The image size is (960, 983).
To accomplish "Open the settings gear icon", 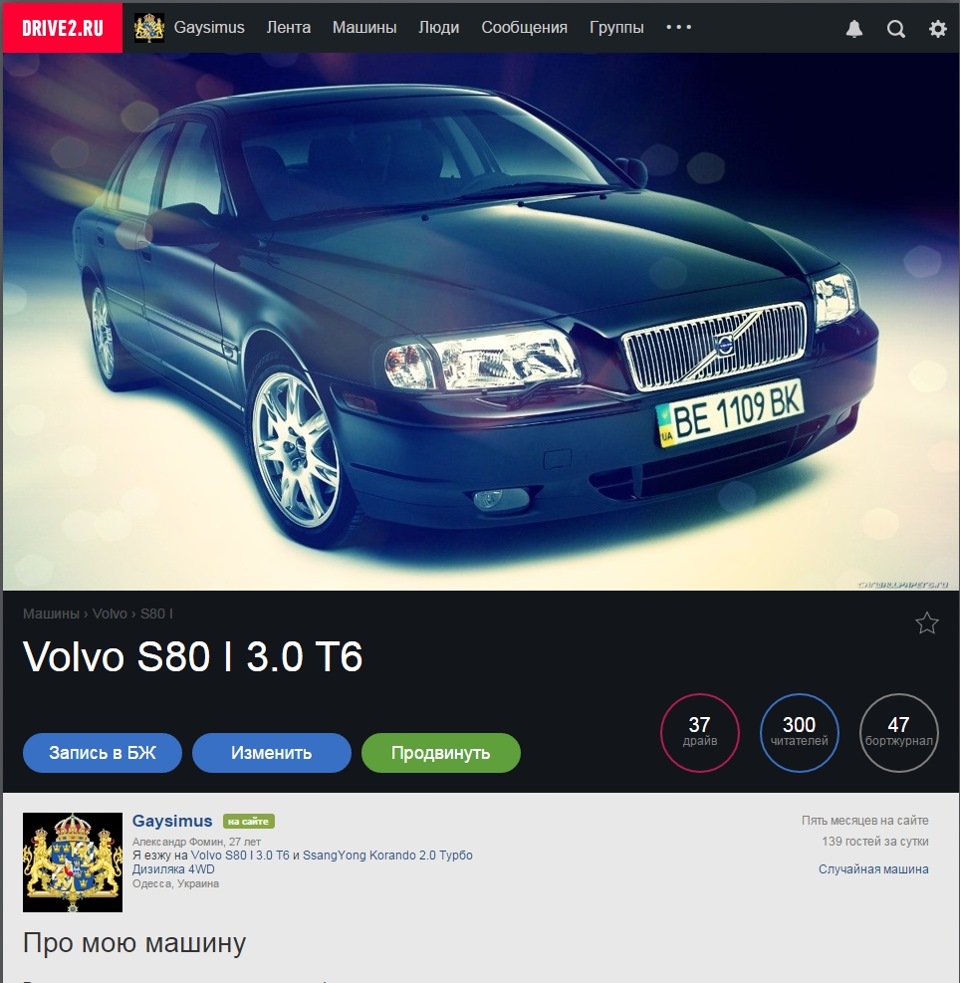I will [x=937, y=29].
